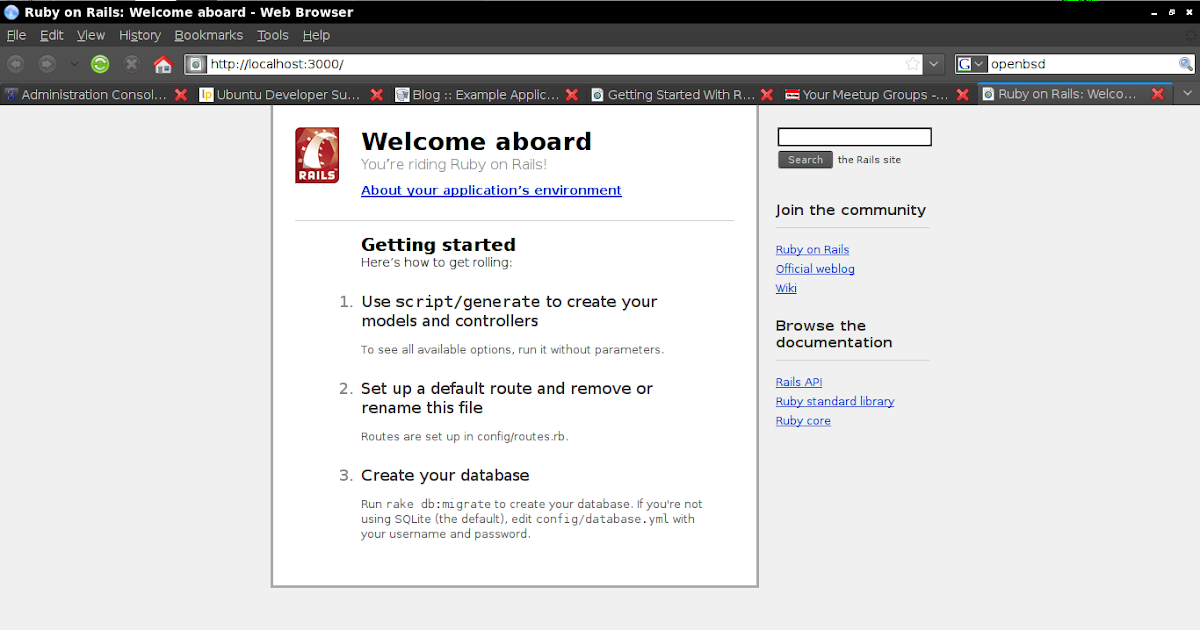Go to the Home page icon
The image size is (1200, 630).
tap(163, 64)
